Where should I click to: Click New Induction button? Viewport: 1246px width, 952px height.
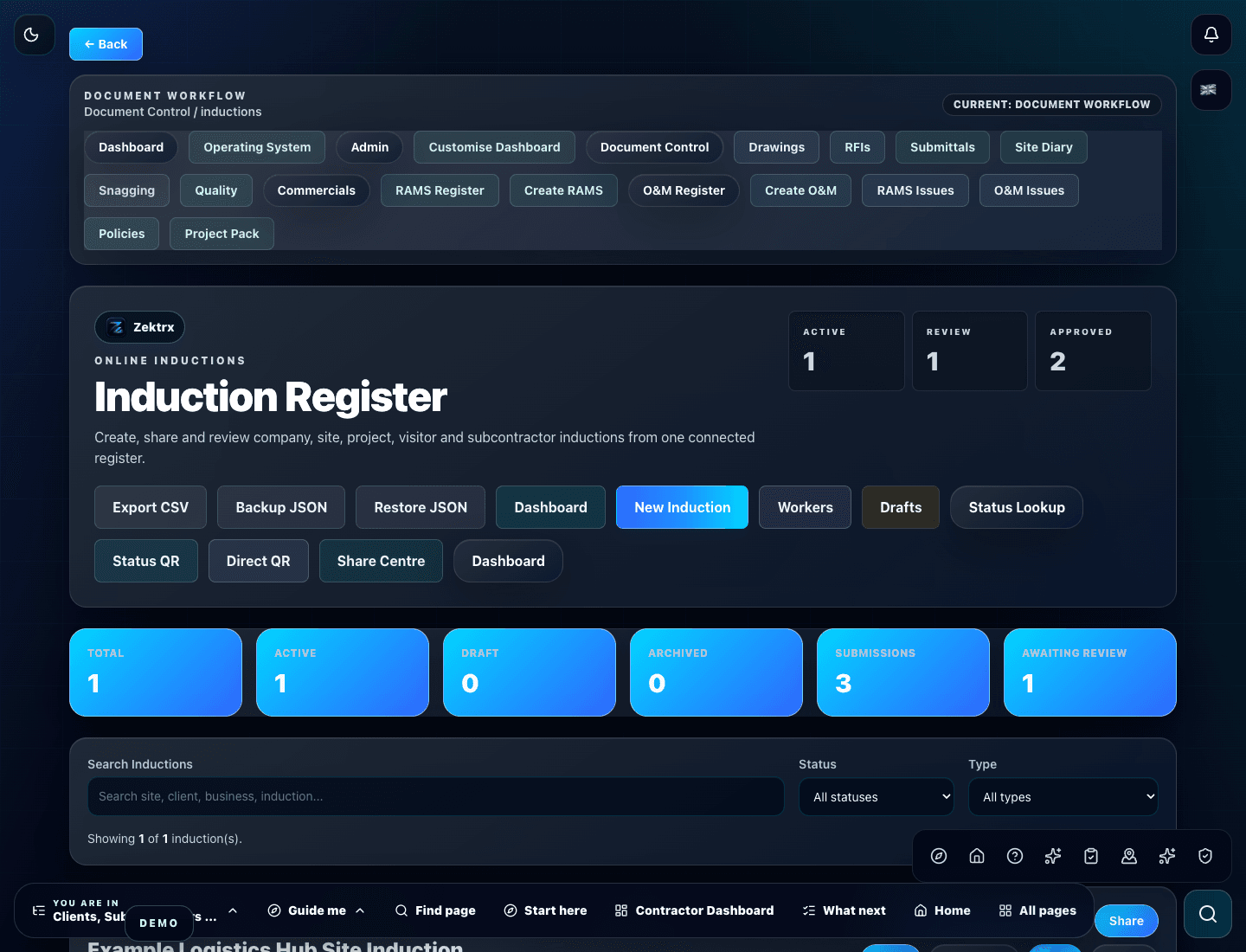tap(682, 507)
